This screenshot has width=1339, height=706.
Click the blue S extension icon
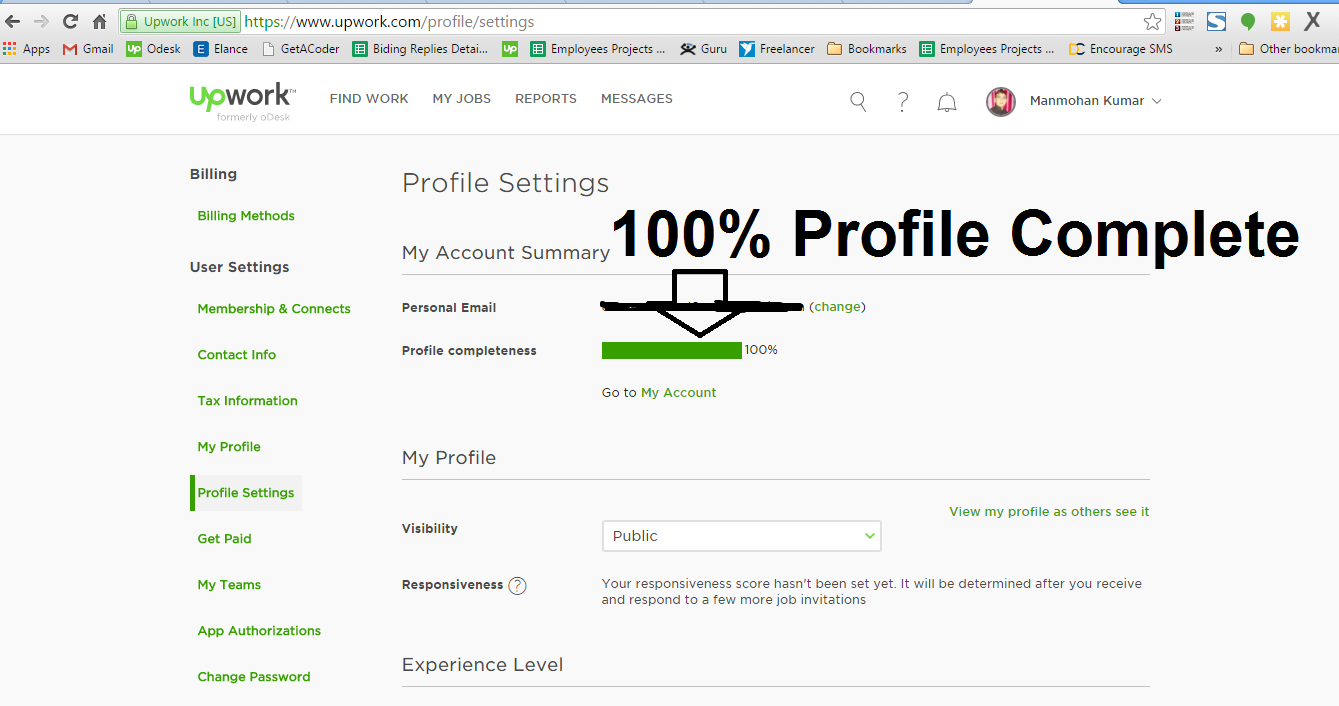click(x=1216, y=21)
